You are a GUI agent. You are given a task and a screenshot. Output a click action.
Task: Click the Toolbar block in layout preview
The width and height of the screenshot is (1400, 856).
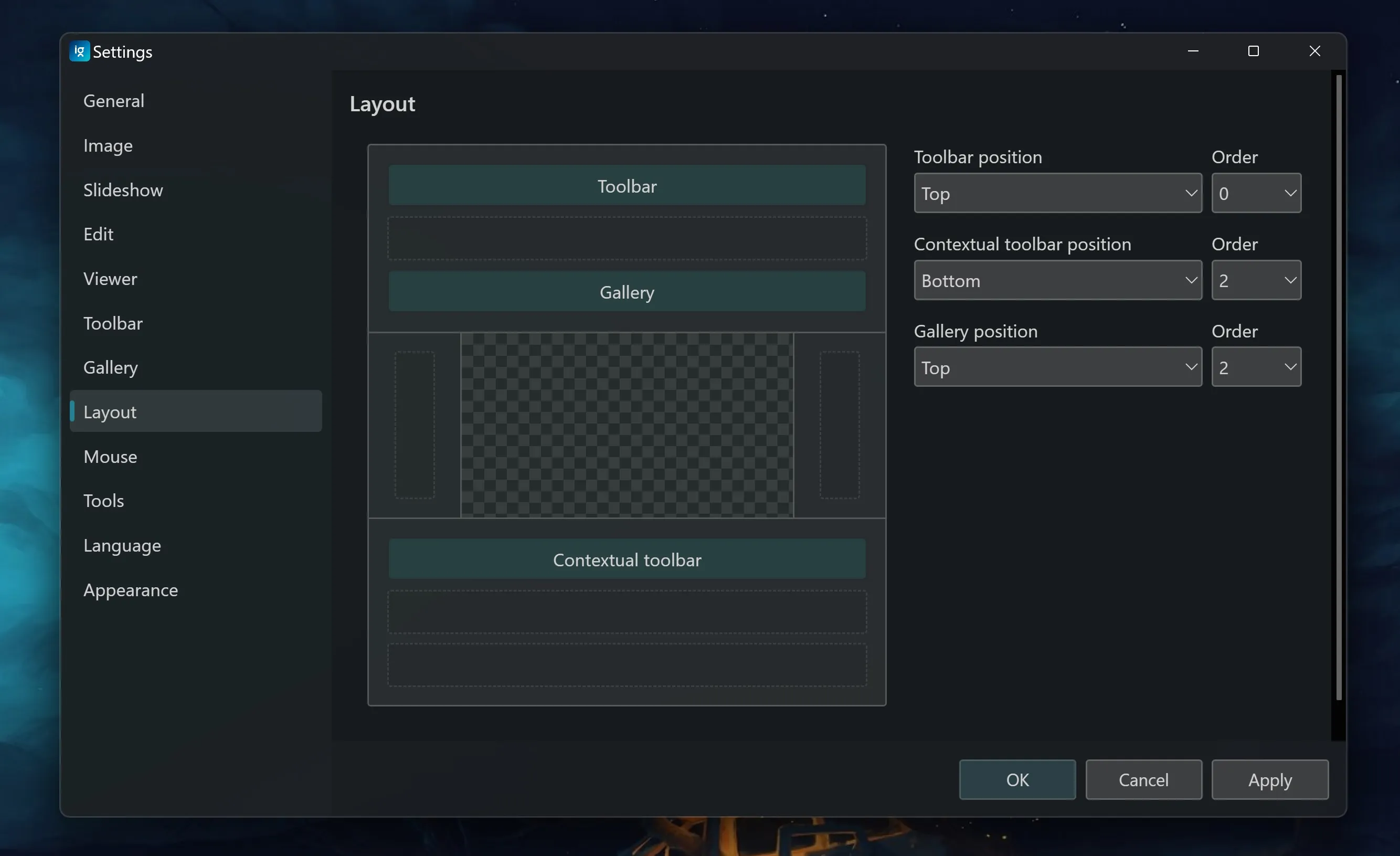[627, 186]
